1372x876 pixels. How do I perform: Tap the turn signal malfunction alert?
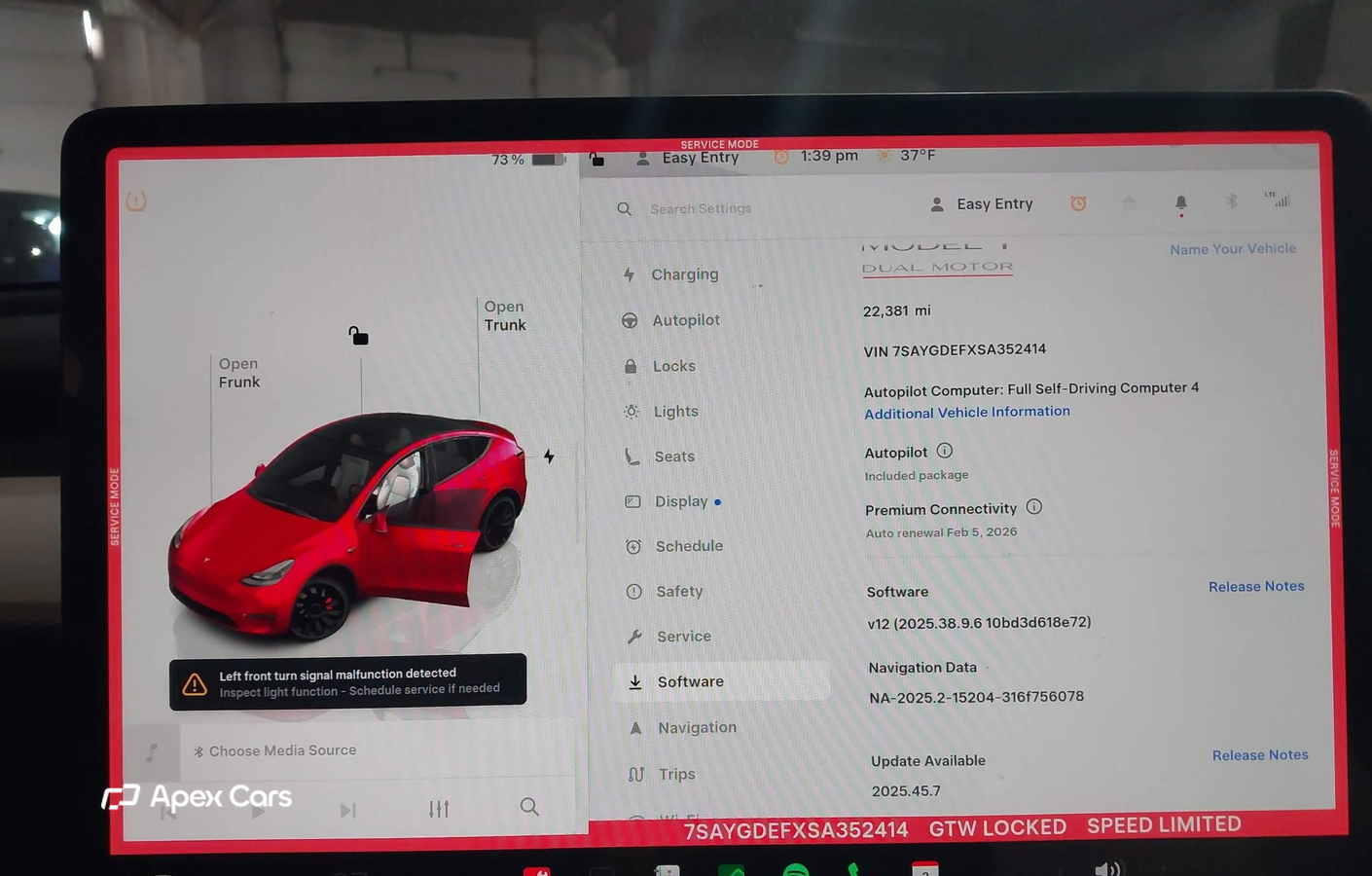(347, 681)
